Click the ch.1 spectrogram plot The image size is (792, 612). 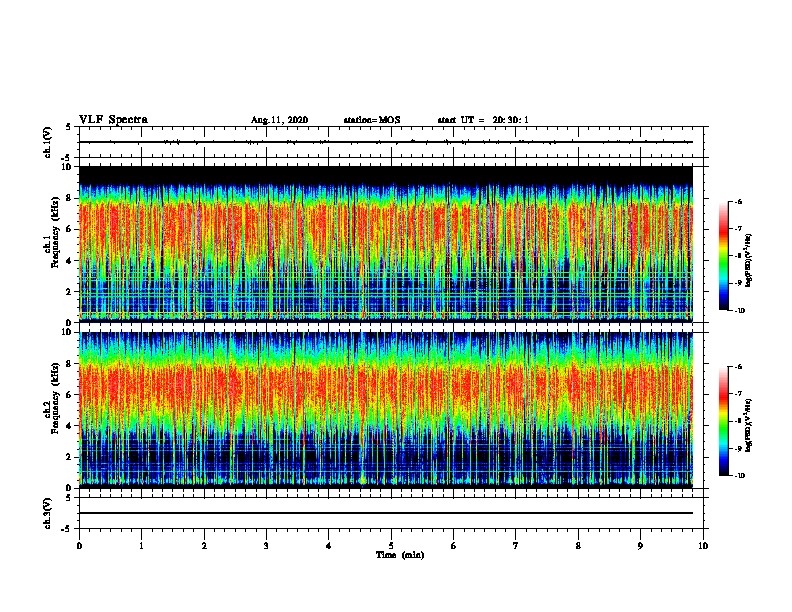click(x=386, y=244)
